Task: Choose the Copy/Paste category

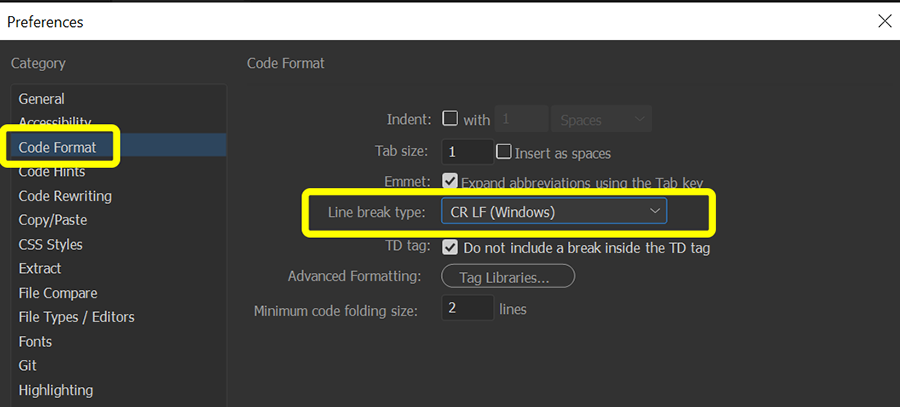Action: (x=53, y=220)
